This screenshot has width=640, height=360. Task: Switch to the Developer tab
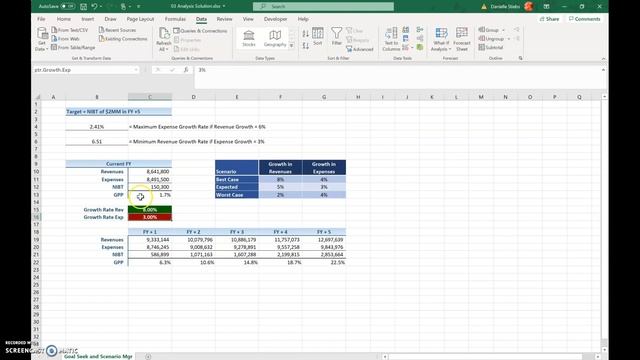point(275,19)
